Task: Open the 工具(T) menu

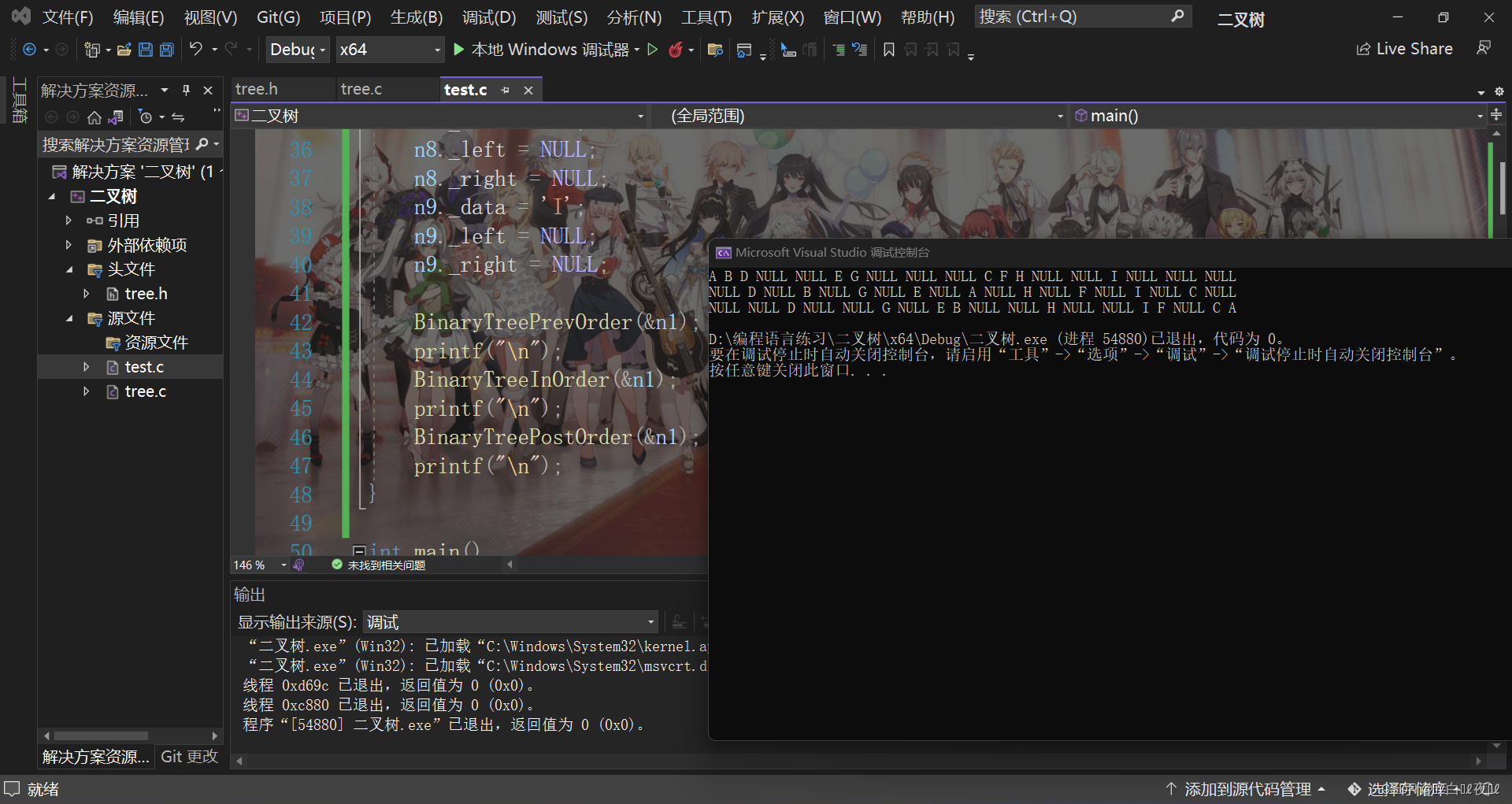Action: coord(706,17)
